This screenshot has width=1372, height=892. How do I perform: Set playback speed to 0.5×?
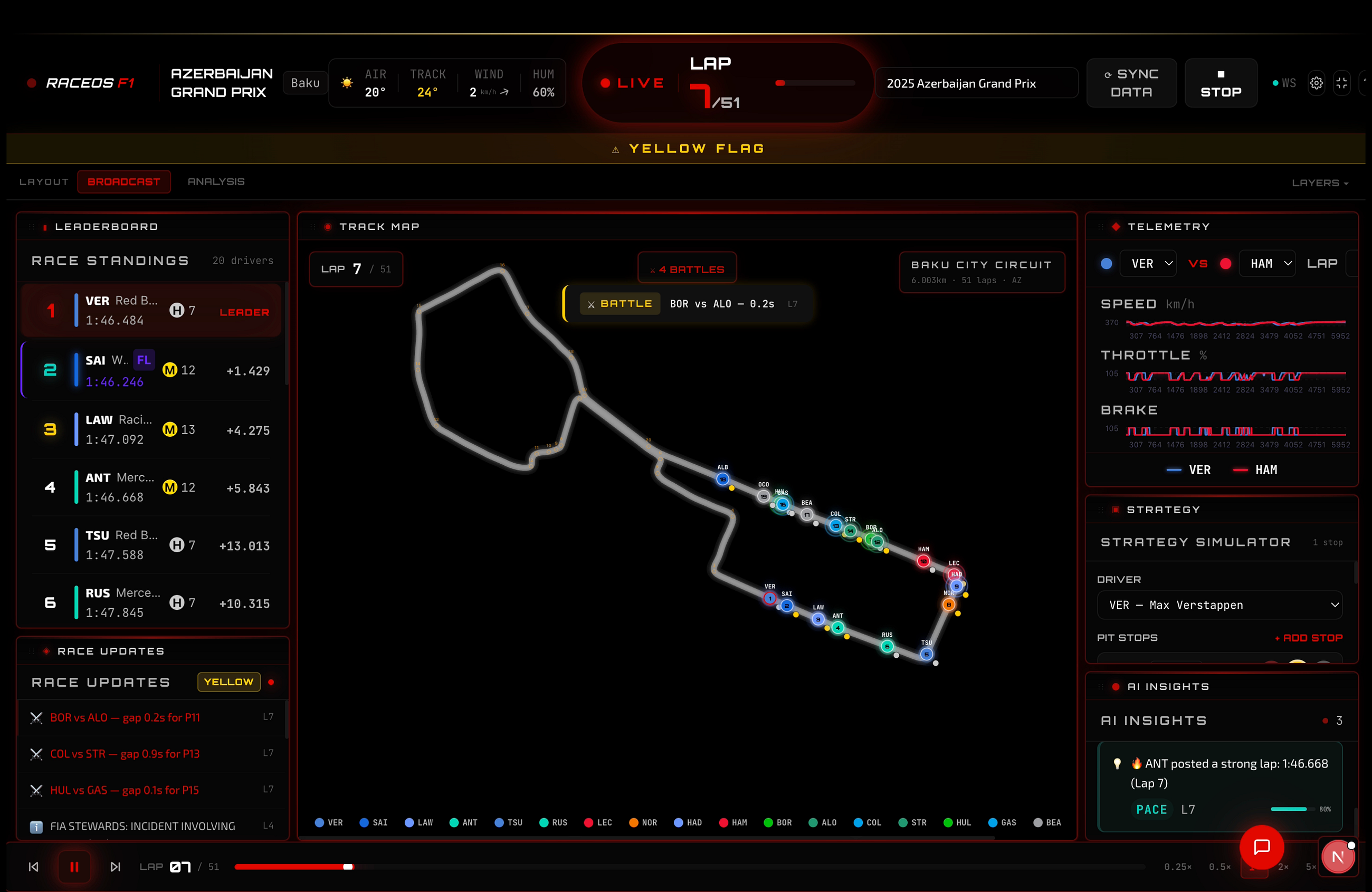tap(1220, 866)
